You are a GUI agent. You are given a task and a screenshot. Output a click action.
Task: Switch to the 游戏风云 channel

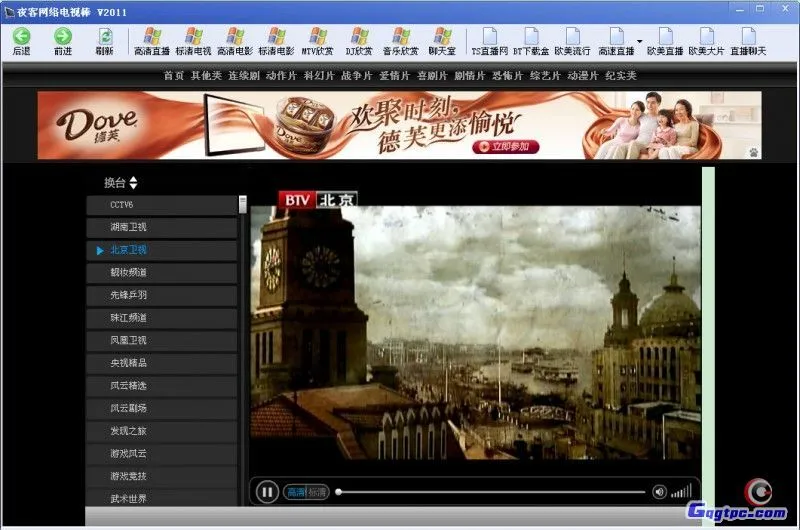pyautogui.click(x=162, y=453)
